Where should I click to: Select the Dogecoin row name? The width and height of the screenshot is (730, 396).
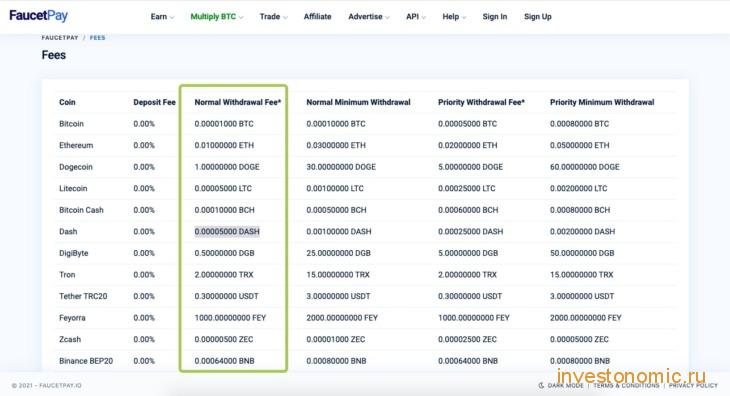pos(76,167)
